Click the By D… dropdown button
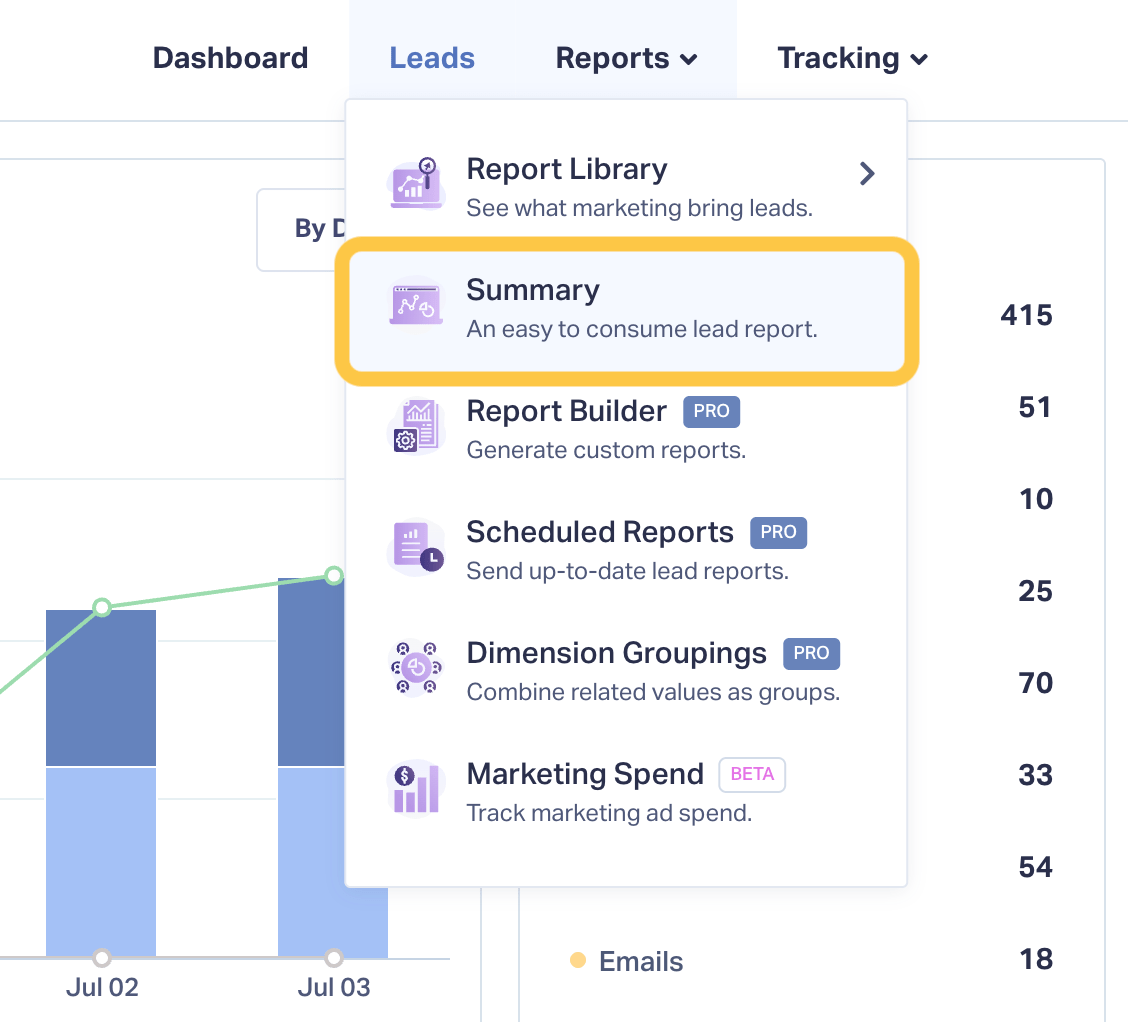The height and width of the screenshot is (1022, 1128). click(x=301, y=229)
